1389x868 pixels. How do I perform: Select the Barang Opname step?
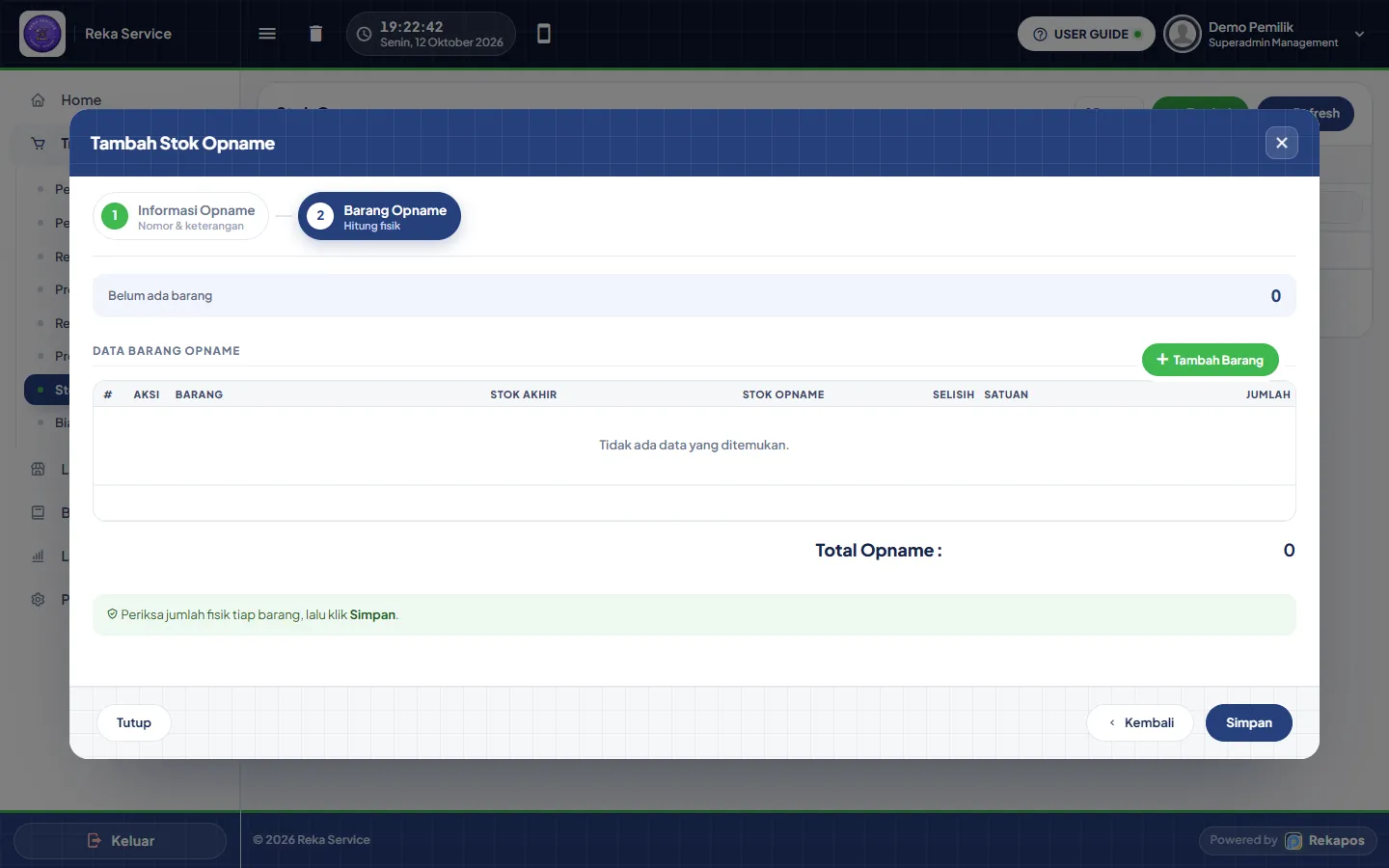[x=379, y=216]
